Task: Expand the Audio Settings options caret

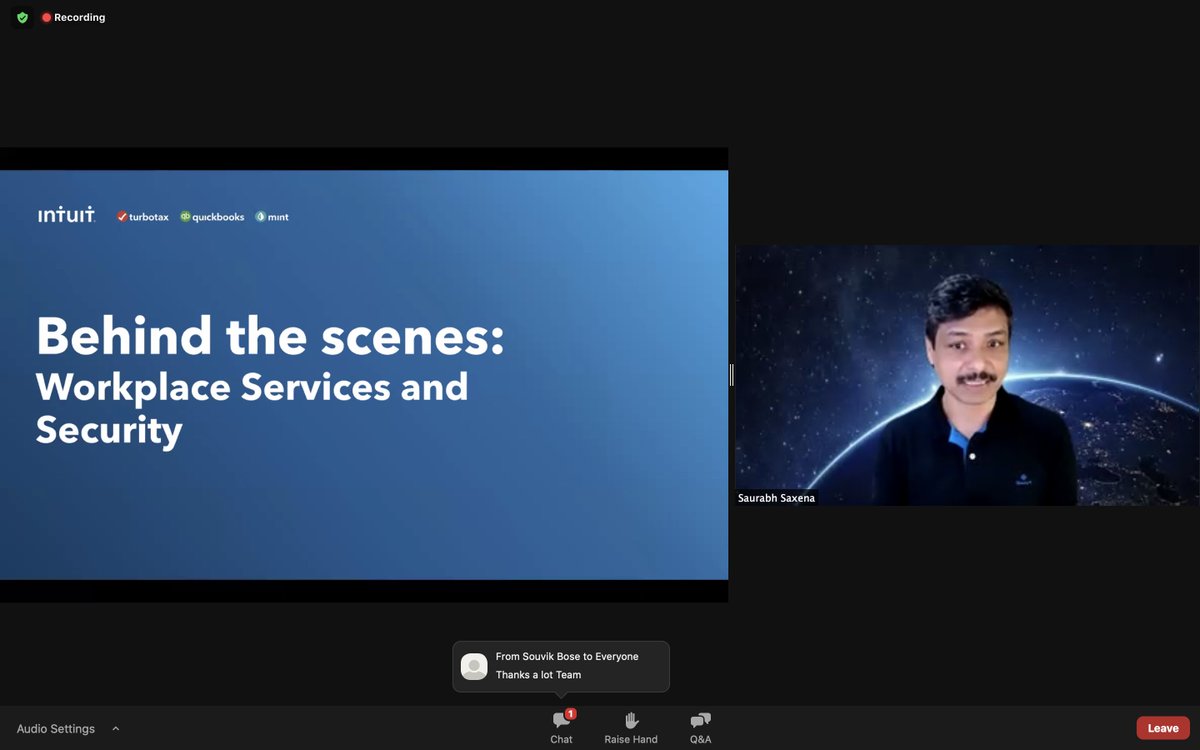Action: point(116,729)
